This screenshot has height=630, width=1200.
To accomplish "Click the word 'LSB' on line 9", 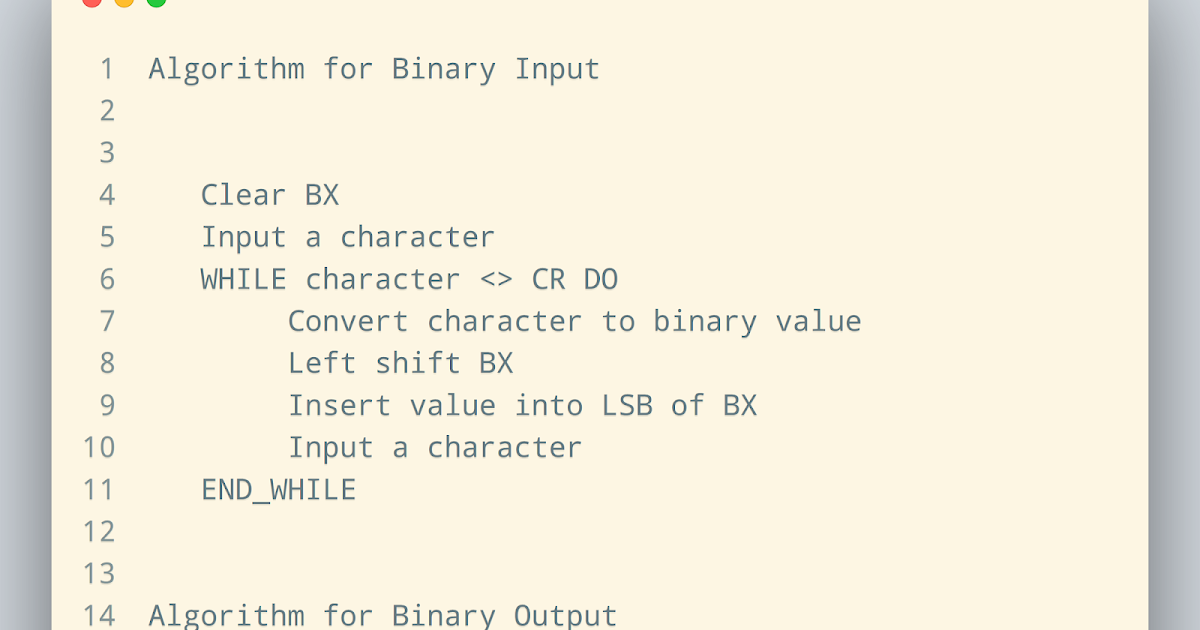I will click(x=627, y=405).
